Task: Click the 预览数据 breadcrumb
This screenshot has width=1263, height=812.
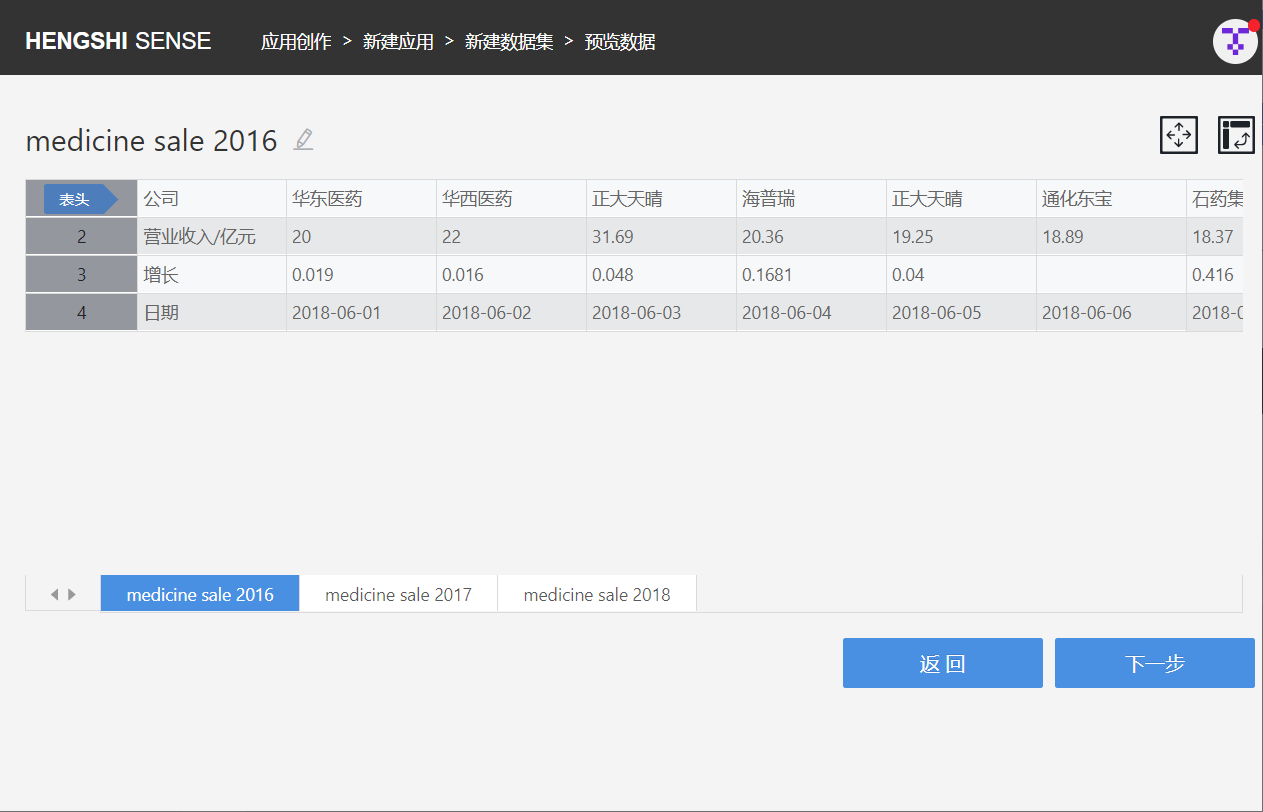Action: pos(620,42)
